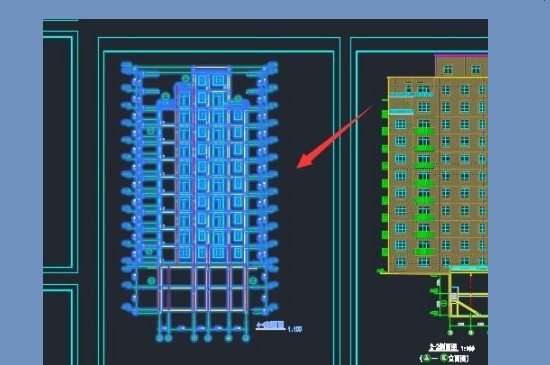Select the highlighted blue building section drawing
550x365 pixels.
tap(199, 202)
